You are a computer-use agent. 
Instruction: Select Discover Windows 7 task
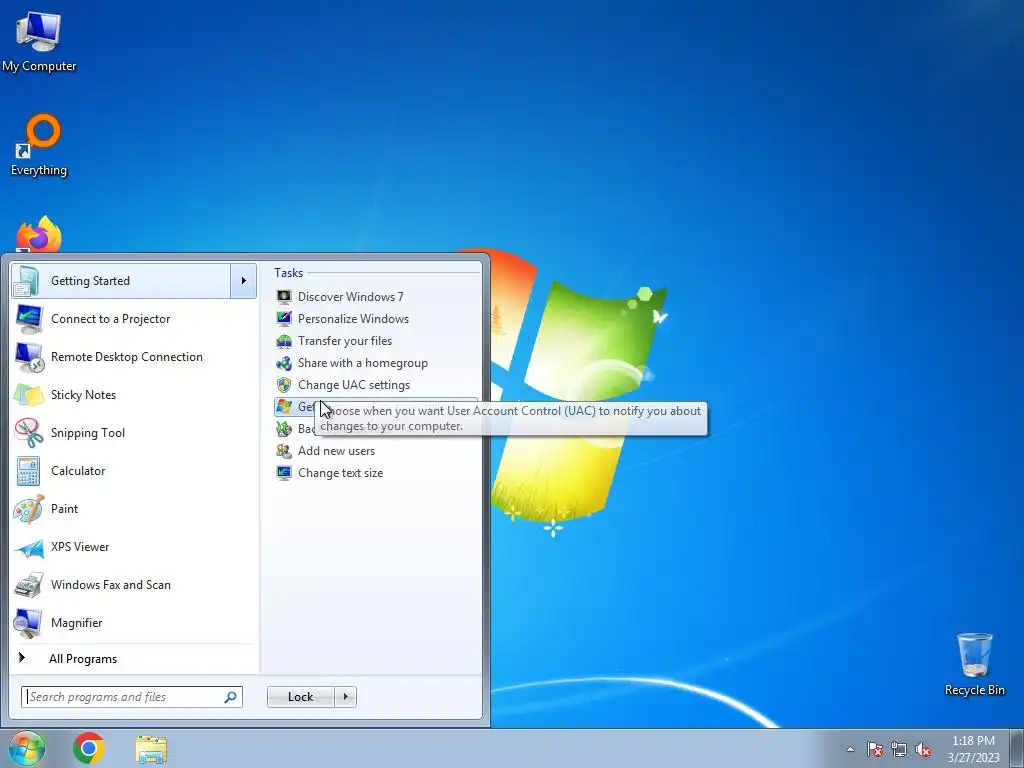[x=376, y=297]
